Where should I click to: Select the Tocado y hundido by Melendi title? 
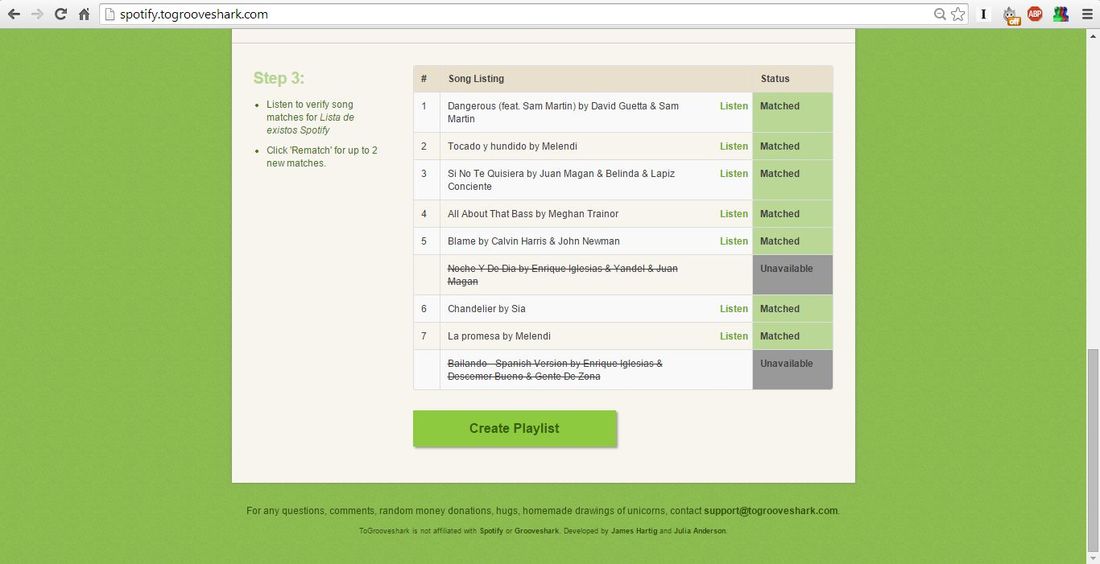[513, 147]
